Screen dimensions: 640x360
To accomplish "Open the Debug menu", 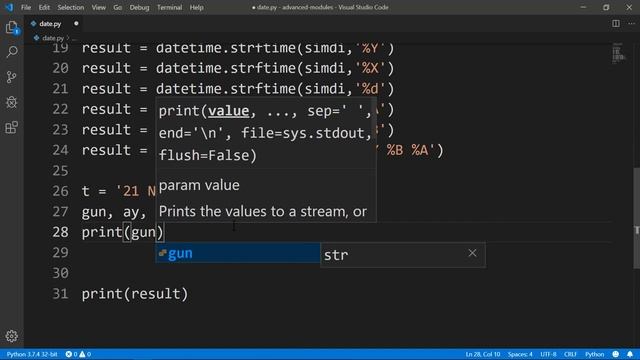I will click(x=139, y=7).
